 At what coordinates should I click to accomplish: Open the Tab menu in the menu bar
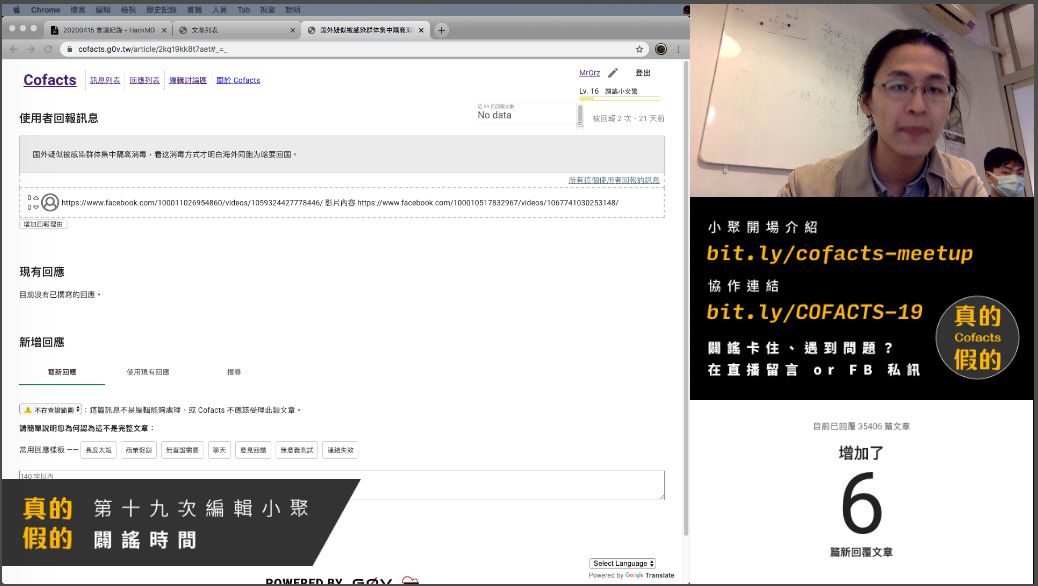244,10
